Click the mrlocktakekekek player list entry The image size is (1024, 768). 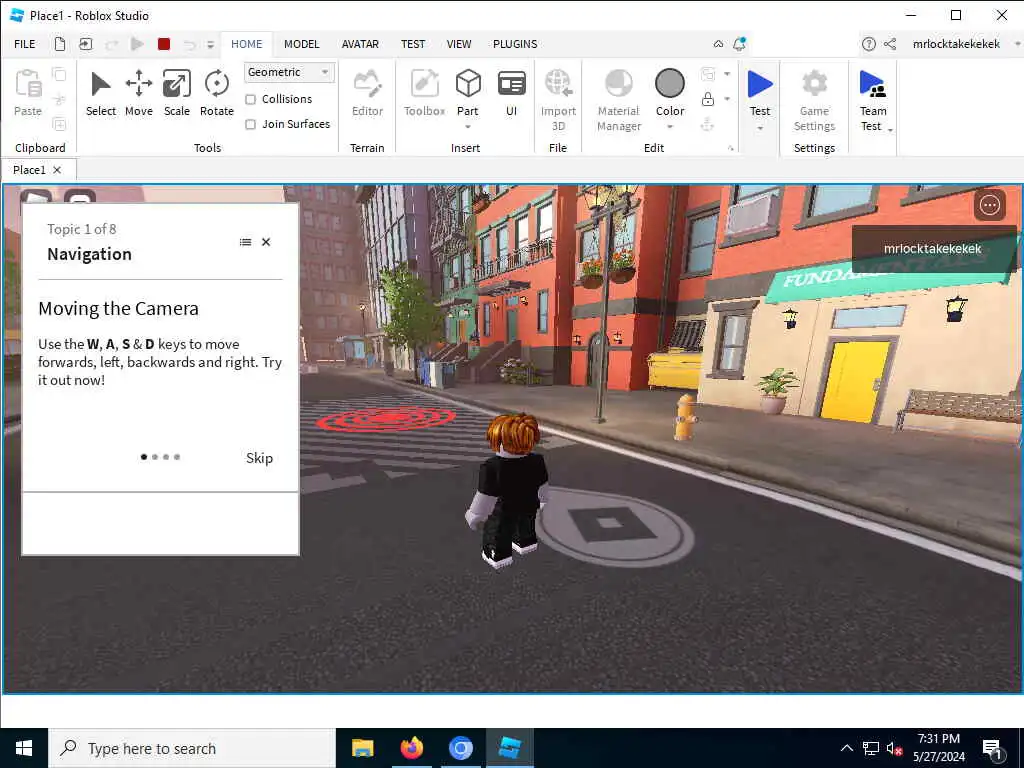coord(933,249)
